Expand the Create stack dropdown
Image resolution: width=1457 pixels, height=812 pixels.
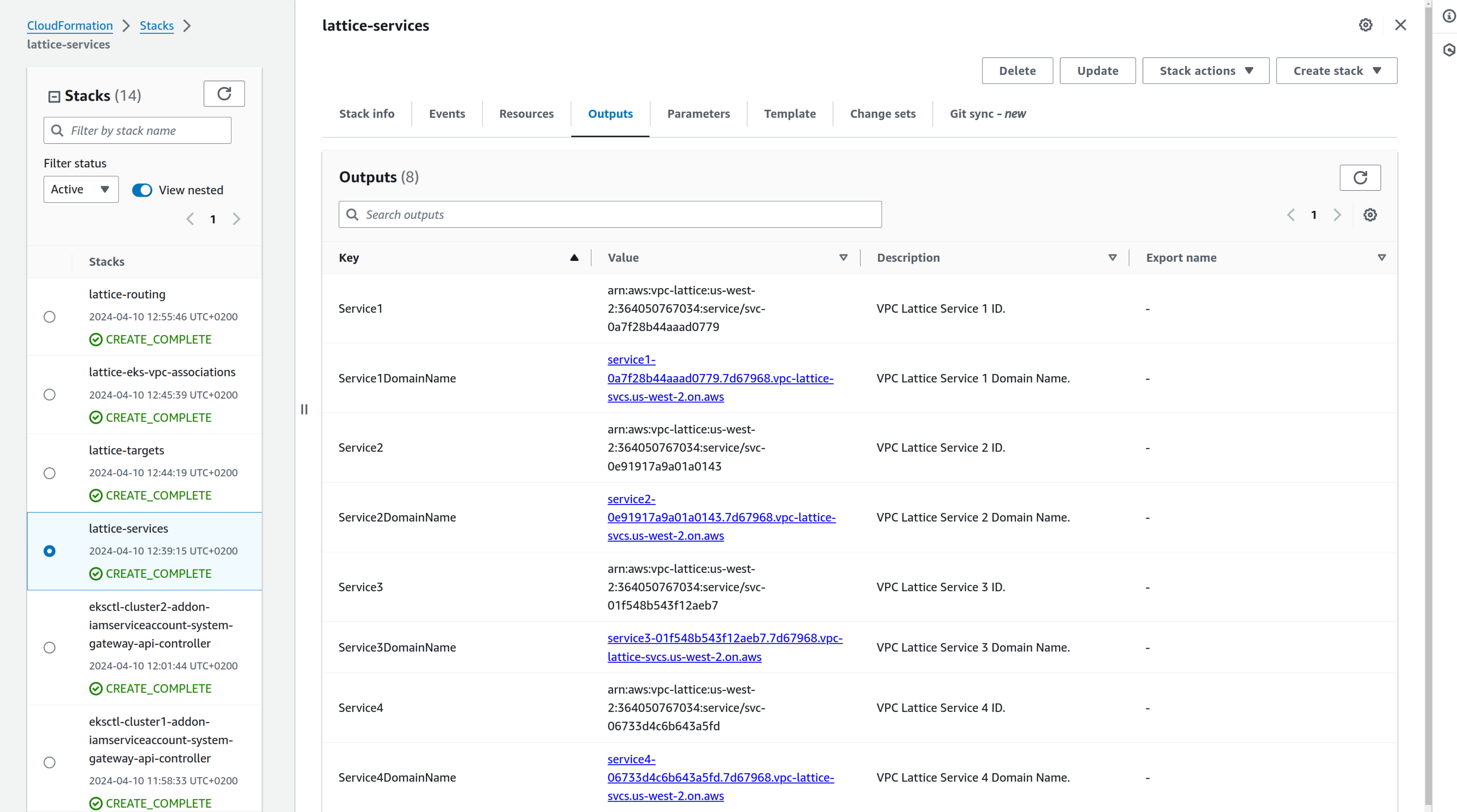click(x=1336, y=71)
